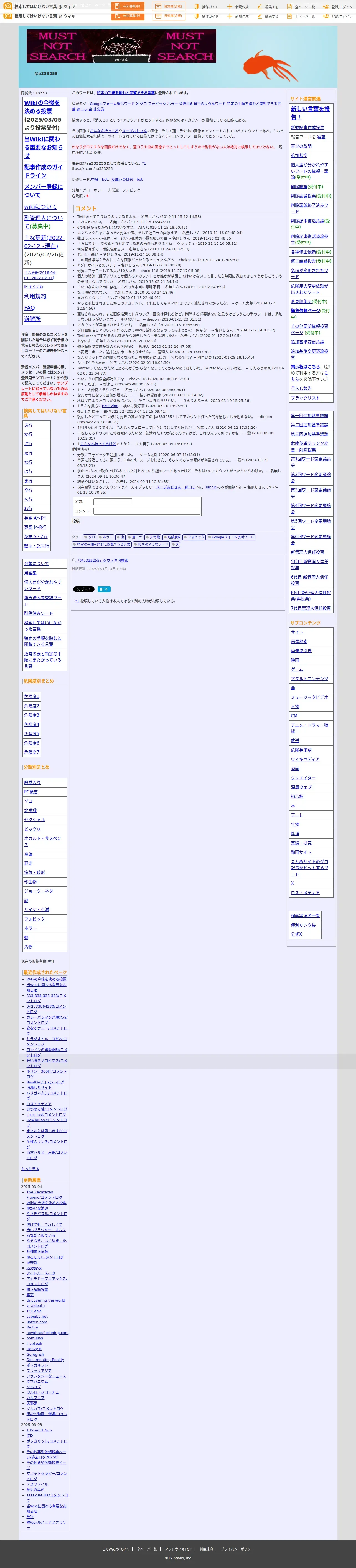
Task: Submit comment with 投稿 button
Action: [x=76, y=521]
